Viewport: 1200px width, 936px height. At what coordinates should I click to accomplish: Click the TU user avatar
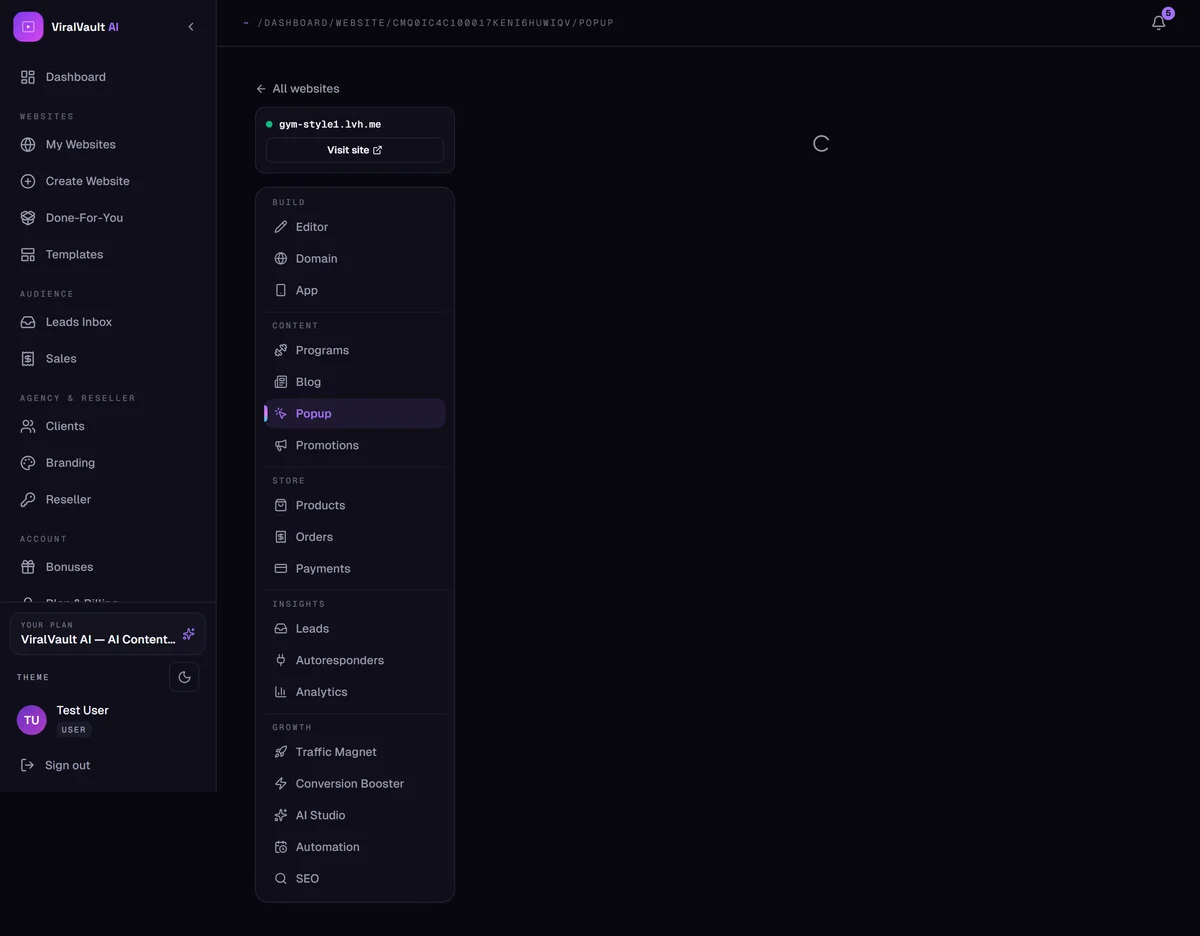click(x=32, y=720)
